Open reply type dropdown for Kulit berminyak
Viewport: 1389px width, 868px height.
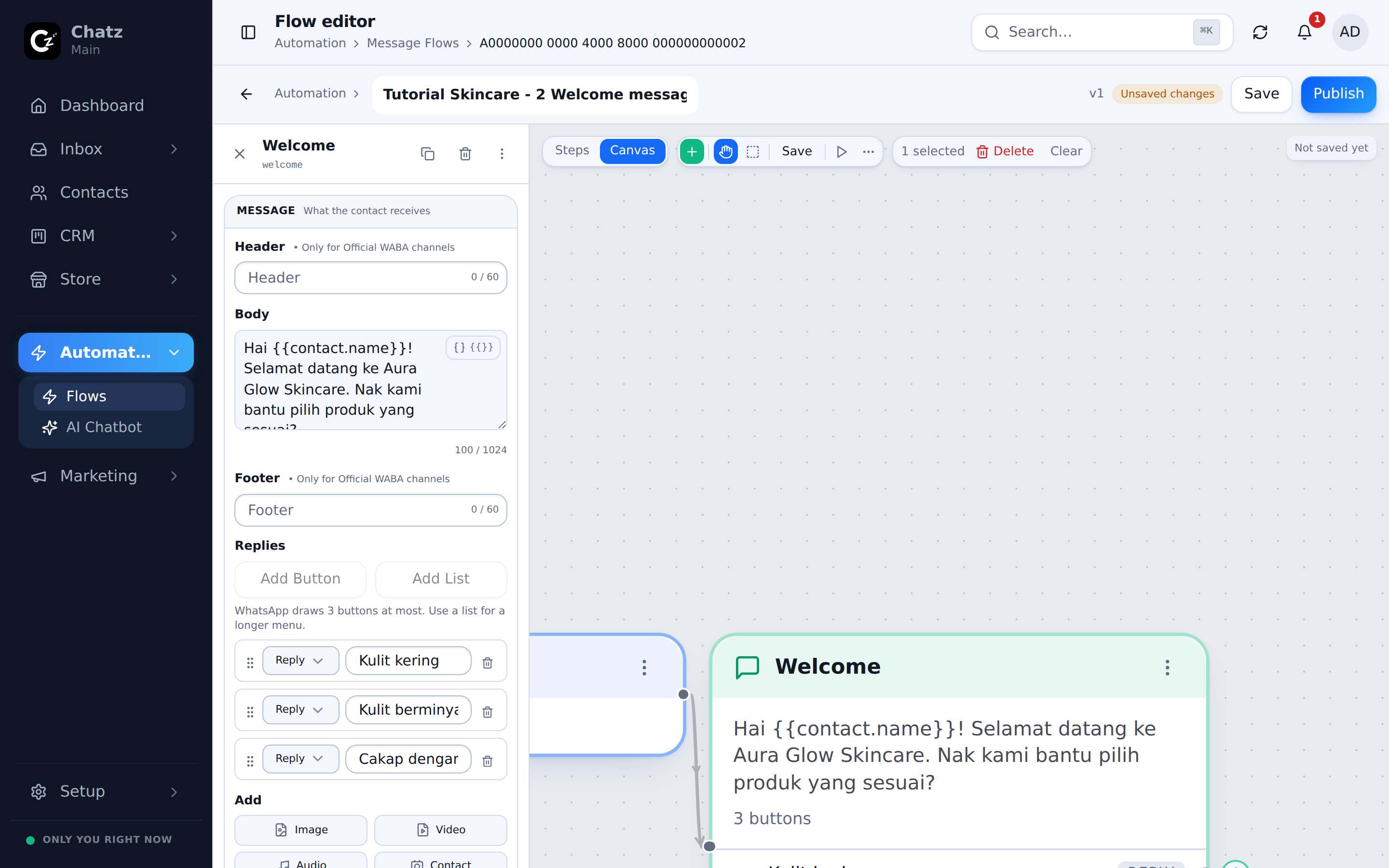(300, 709)
